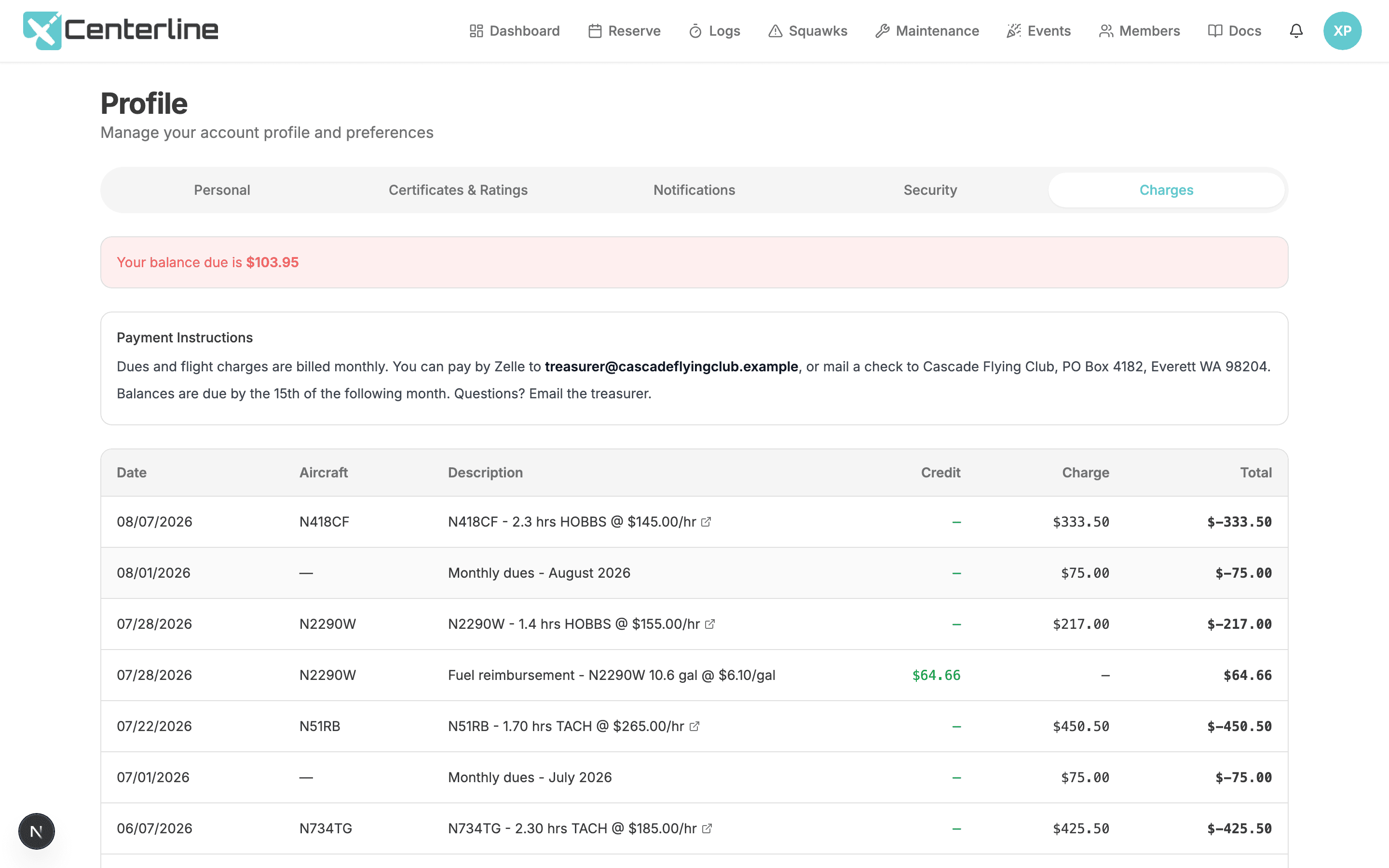The height and width of the screenshot is (868, 1389).
Task: Click the $103.95 balance due amount
Action: (272, 262)
